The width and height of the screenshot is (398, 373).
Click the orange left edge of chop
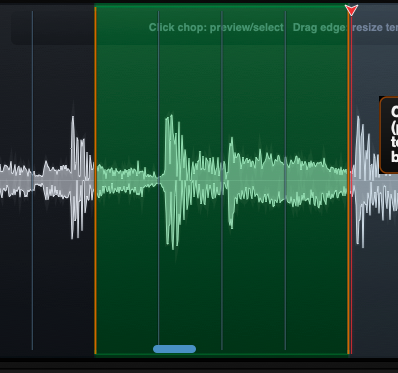coord(95,180)
